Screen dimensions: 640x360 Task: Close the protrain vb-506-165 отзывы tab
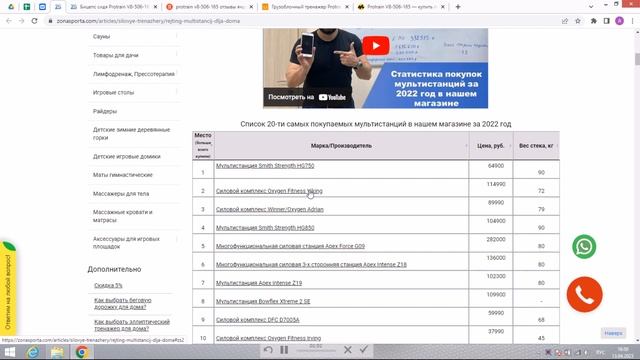(251, 7)
